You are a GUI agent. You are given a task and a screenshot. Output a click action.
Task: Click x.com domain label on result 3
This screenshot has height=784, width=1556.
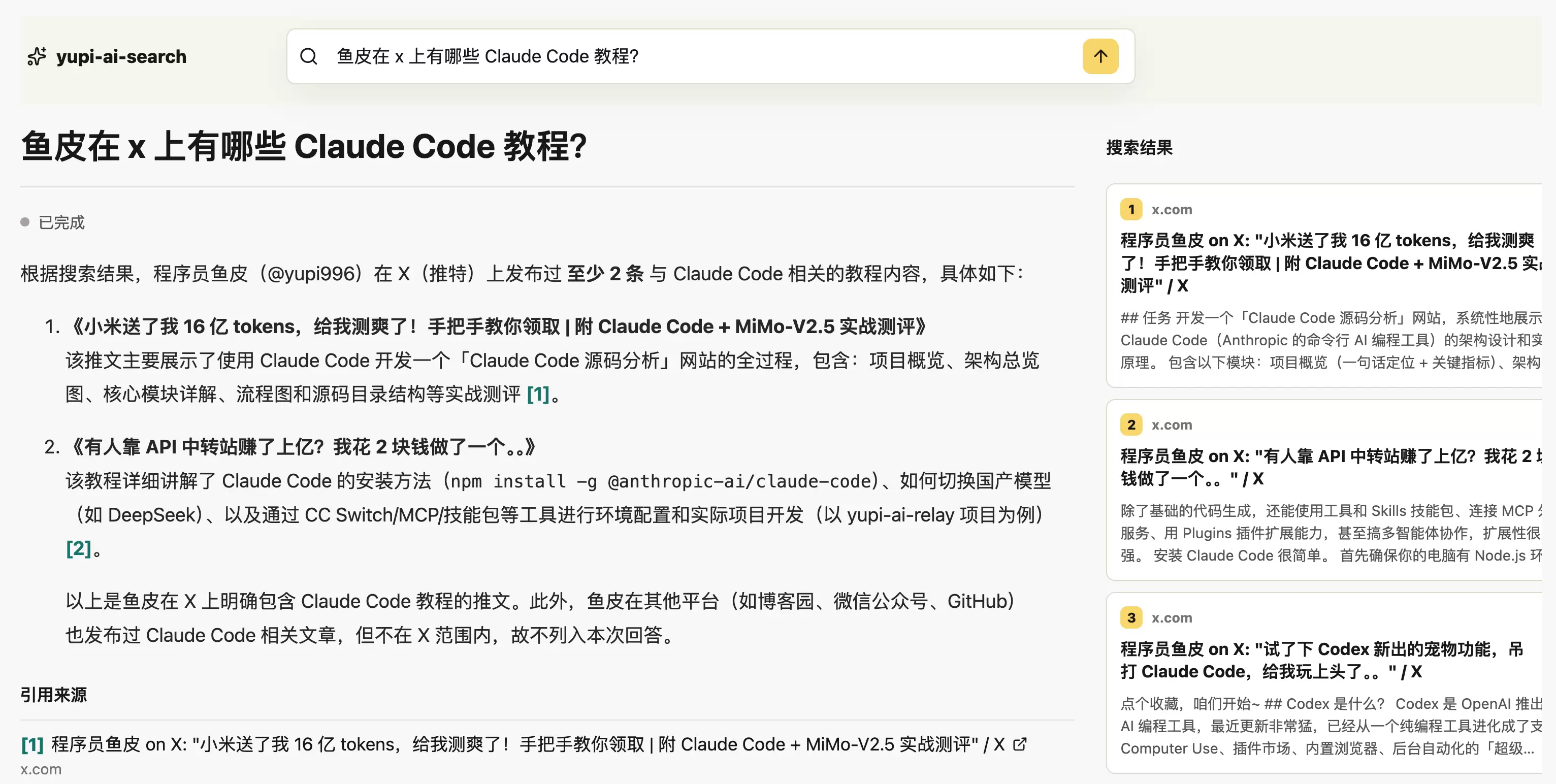click(x=1171, y=617)
